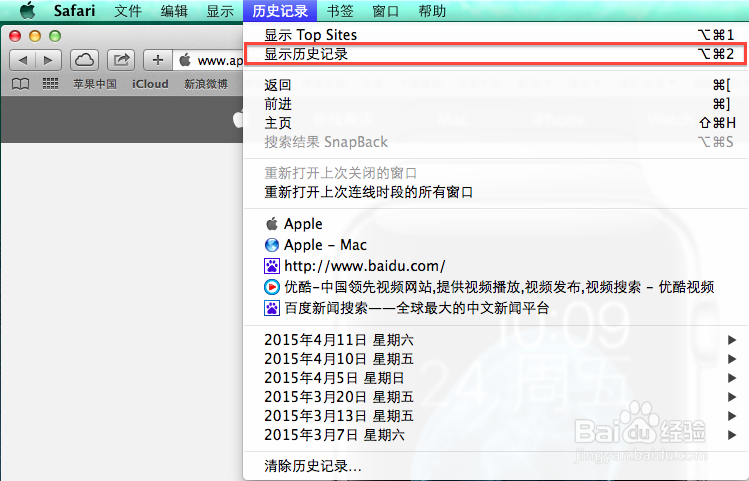Open the 百度新闻搜索 history entry
The height and width of the screenshot is (481, 749).
495,308
